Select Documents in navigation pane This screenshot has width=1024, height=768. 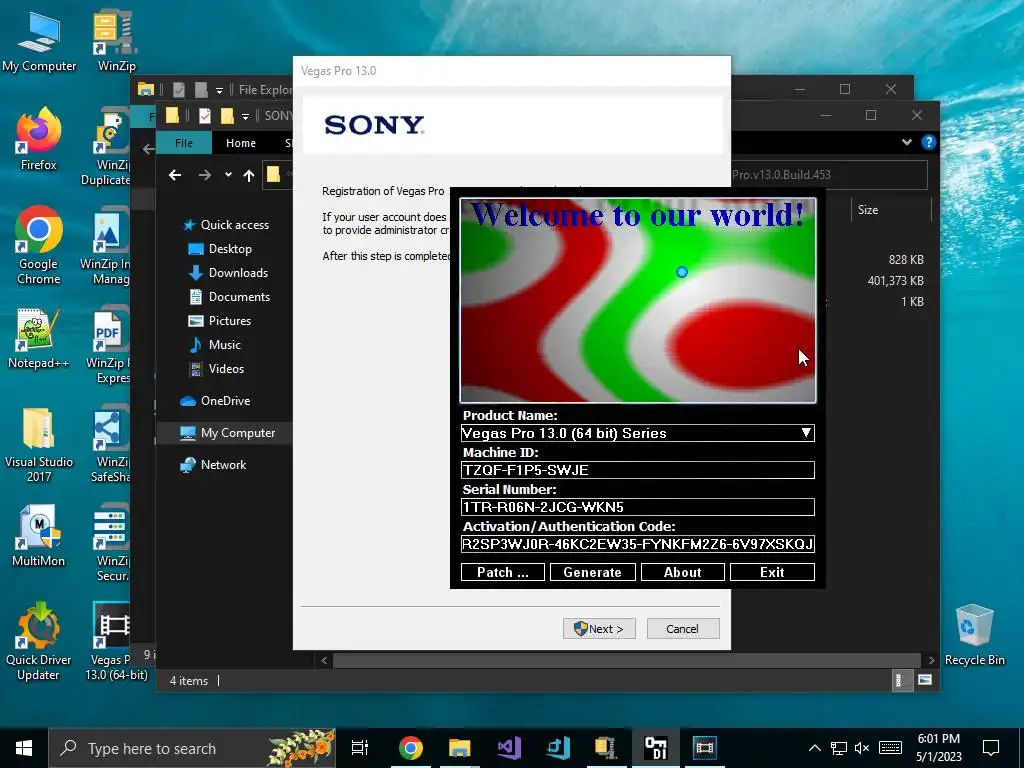click(239, 296)
